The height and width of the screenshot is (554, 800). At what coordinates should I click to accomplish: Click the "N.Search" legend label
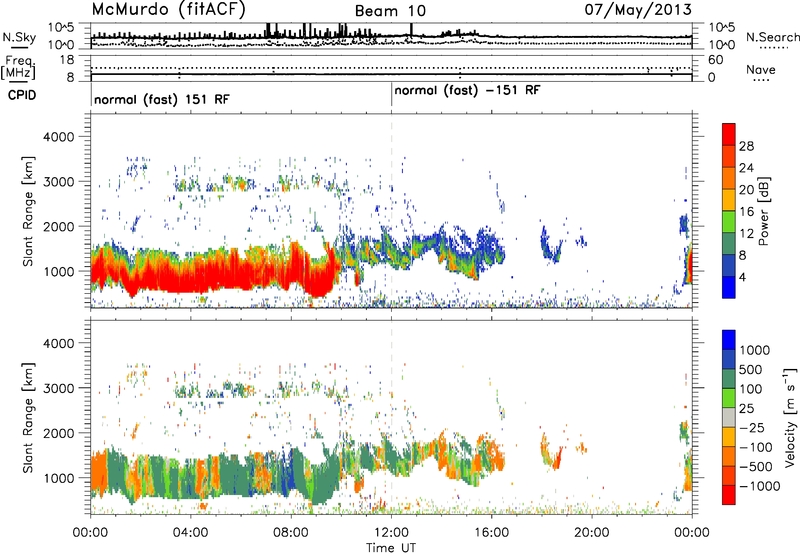pyautogui.click(x=772, y=37)
